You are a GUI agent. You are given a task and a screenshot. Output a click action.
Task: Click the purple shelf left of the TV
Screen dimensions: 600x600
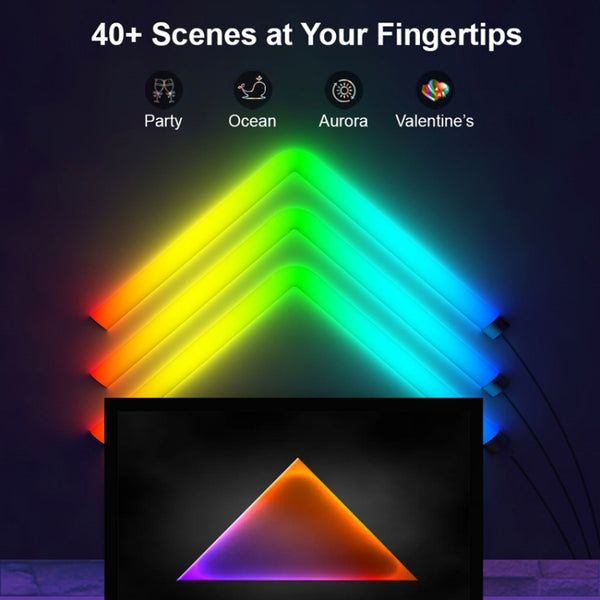[52, 580]
